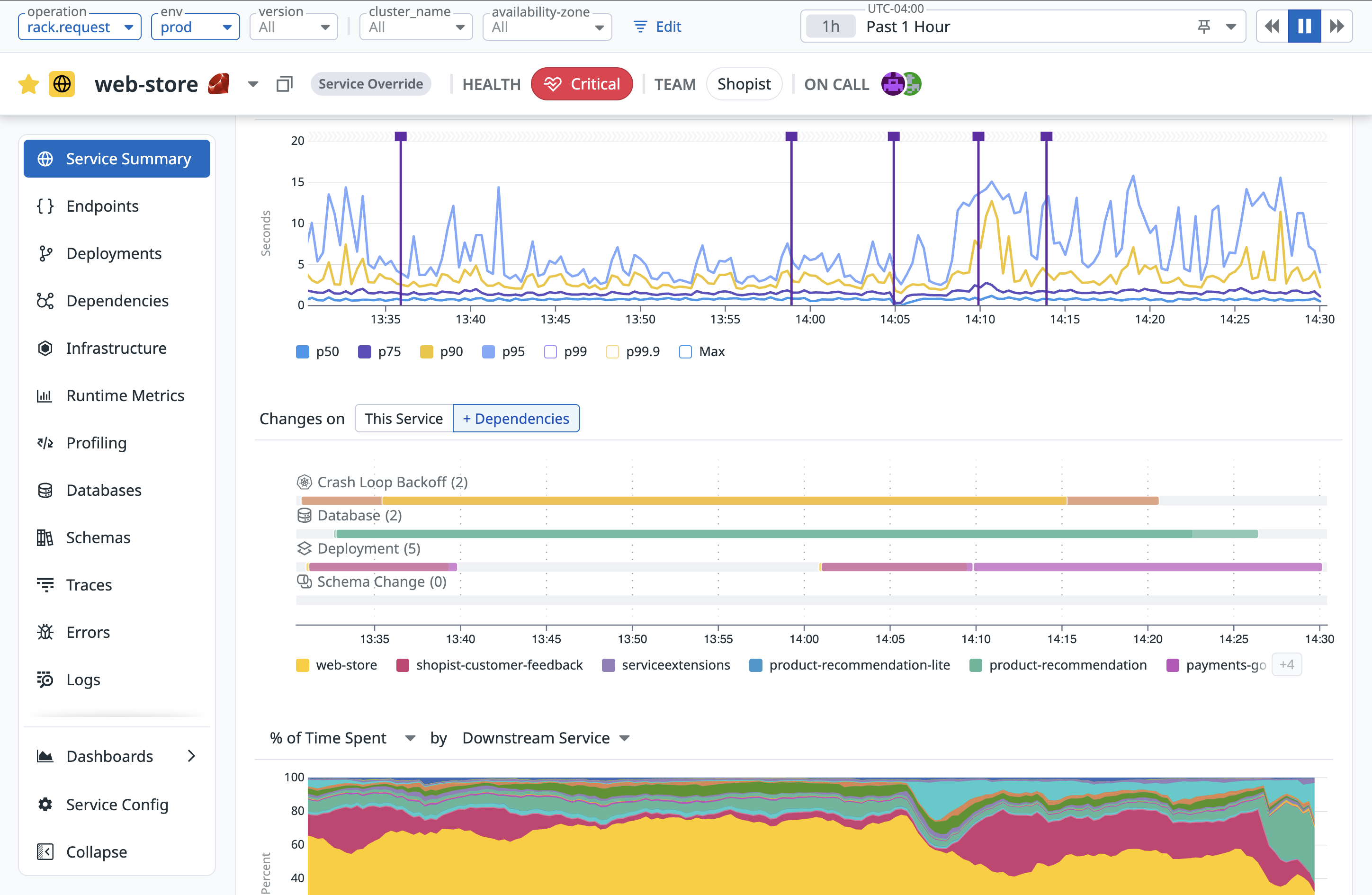The width and height of the screenshot is (1372, 895).
Task: Click the pin time range icon
Action: point(1204,27)
